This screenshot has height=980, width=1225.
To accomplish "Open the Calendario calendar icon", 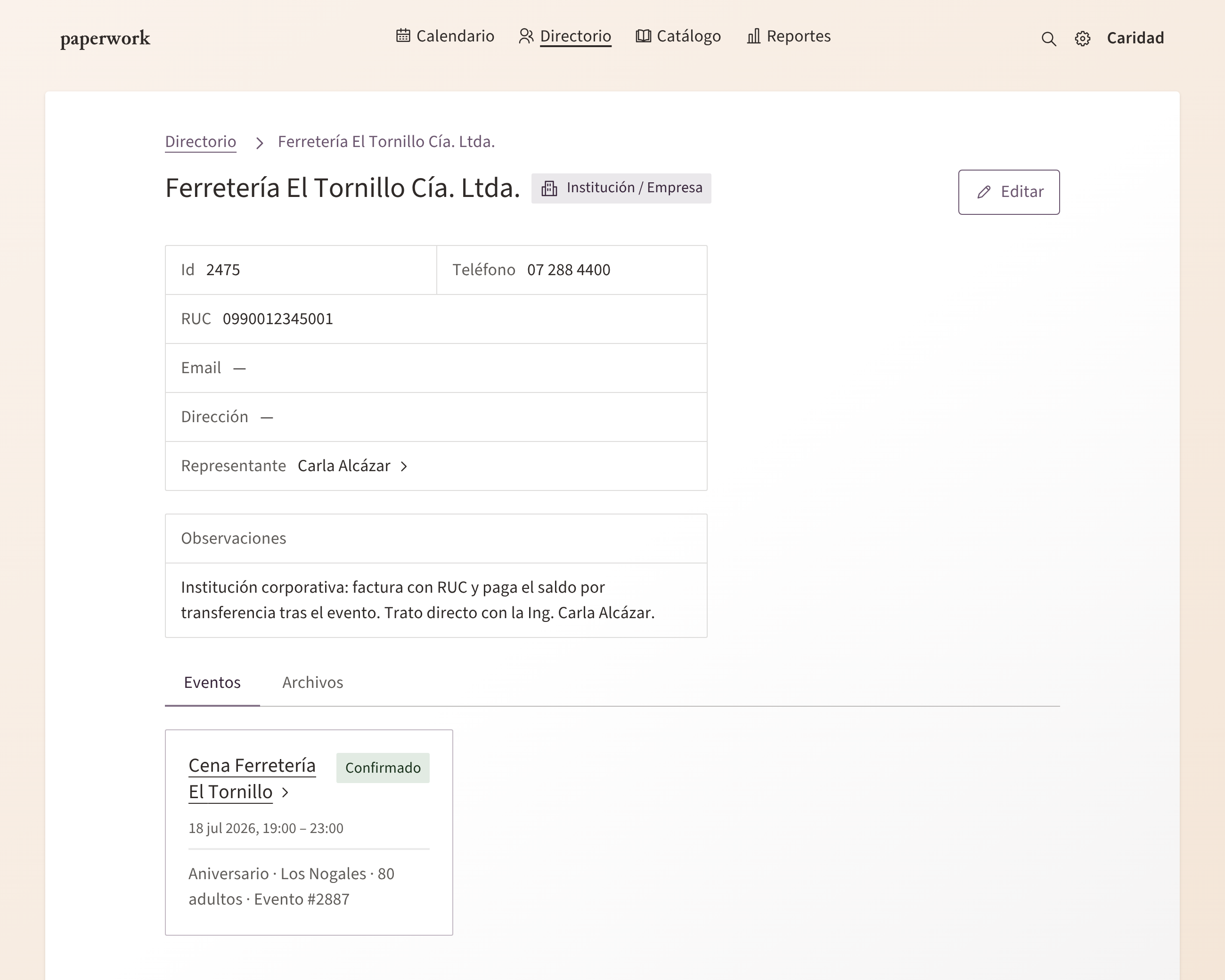I will point(403,36).
